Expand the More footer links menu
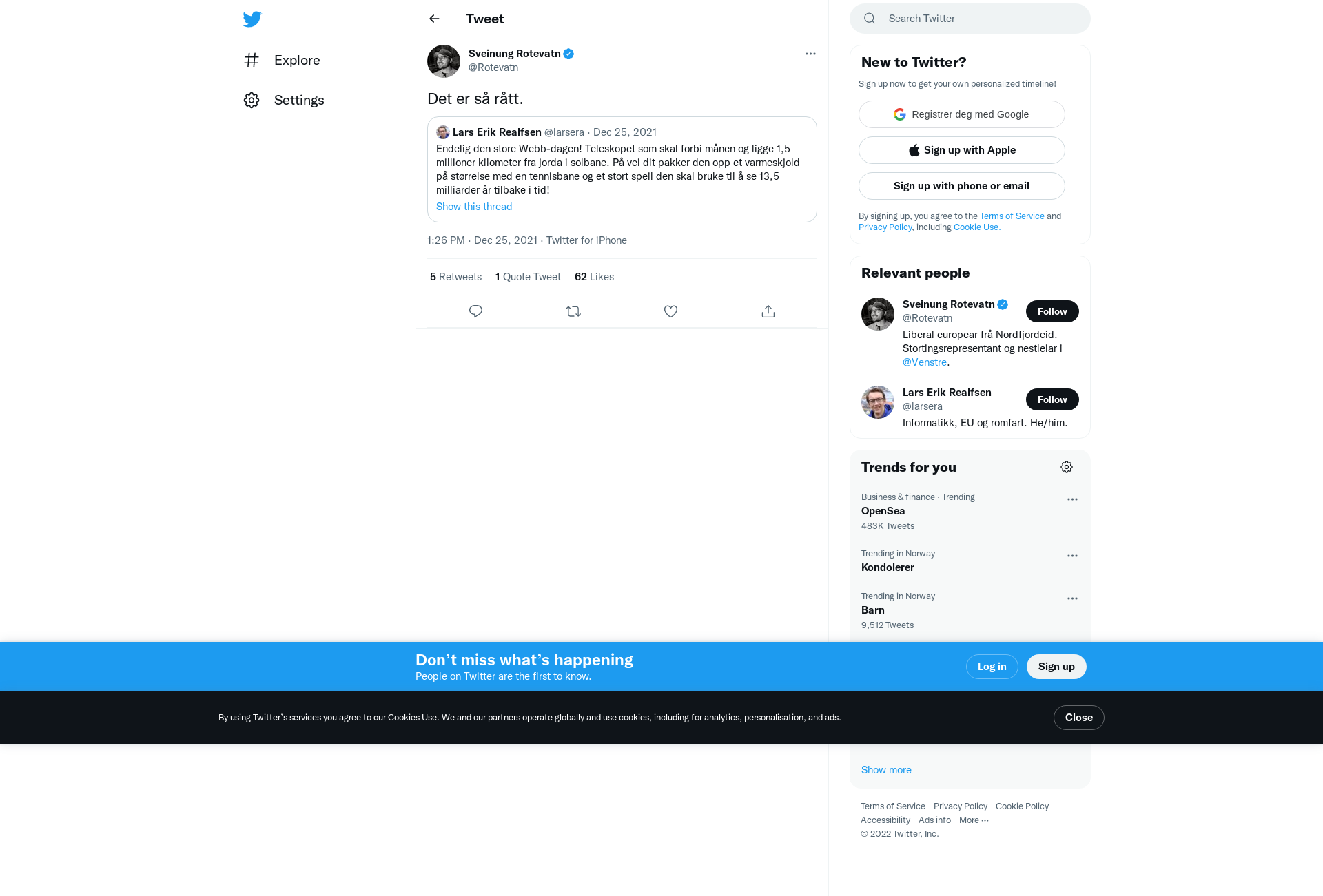 click(974, 820)
